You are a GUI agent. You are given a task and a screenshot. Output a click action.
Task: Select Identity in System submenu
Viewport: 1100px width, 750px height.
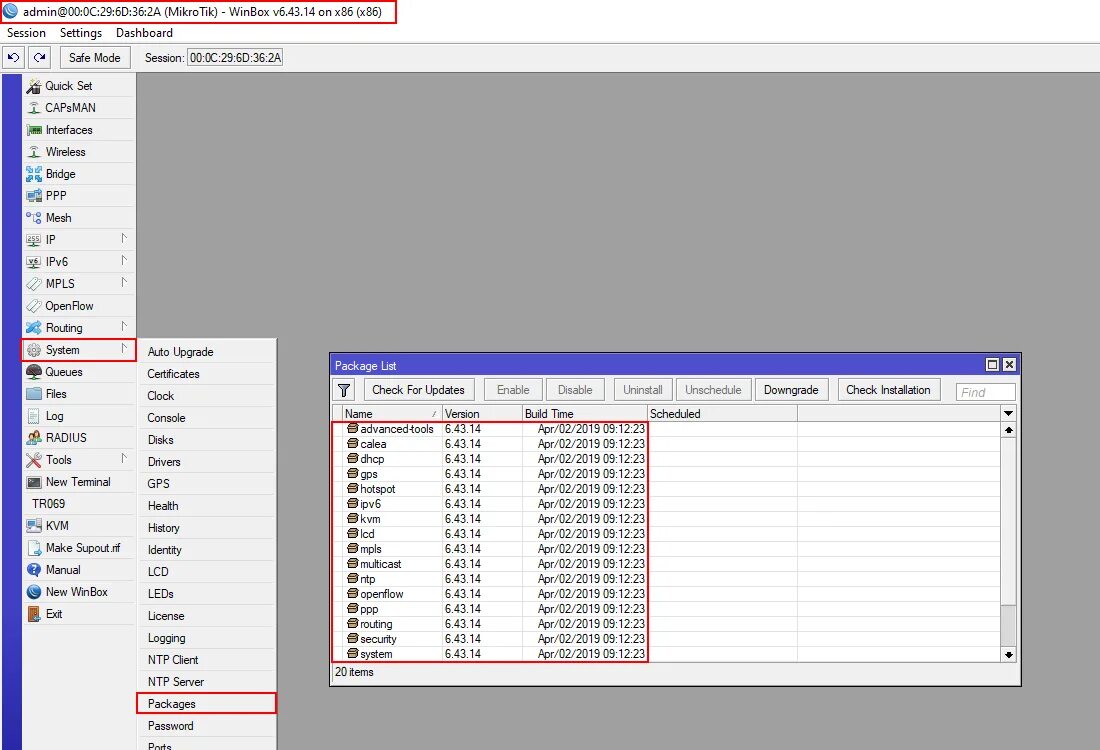coord(207,550)
